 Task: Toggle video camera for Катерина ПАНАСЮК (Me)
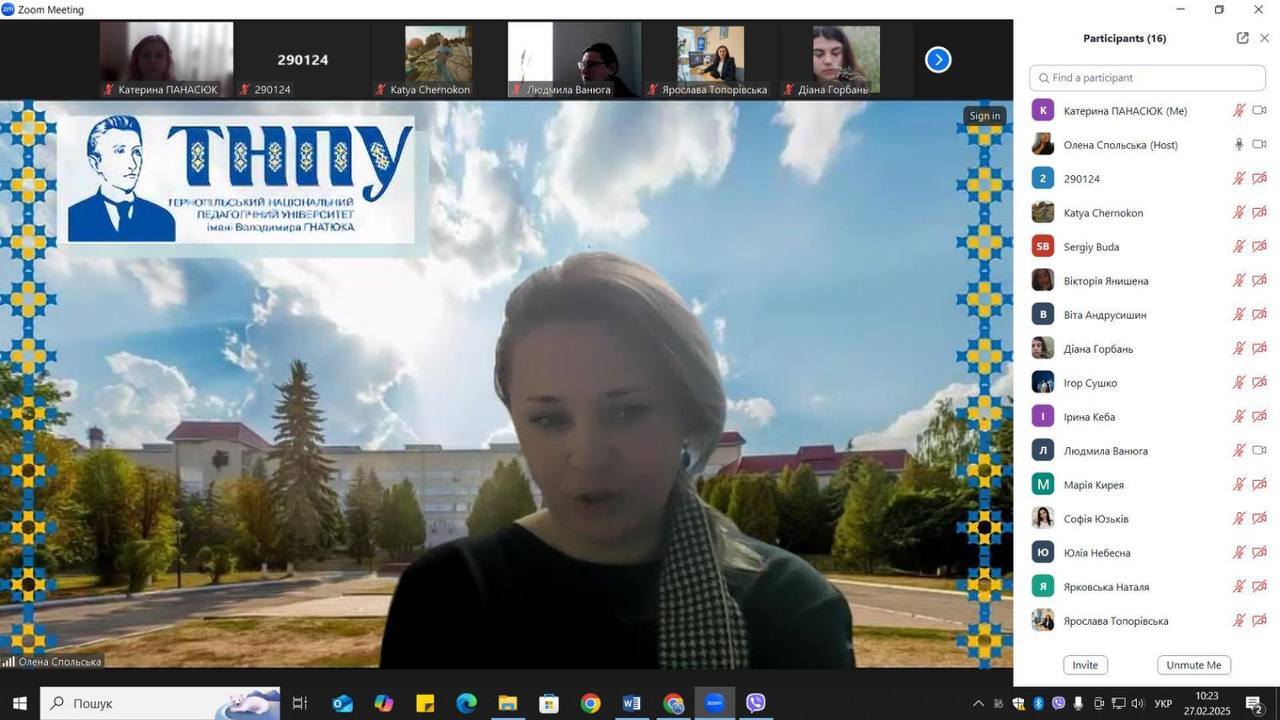(1260, 111)
